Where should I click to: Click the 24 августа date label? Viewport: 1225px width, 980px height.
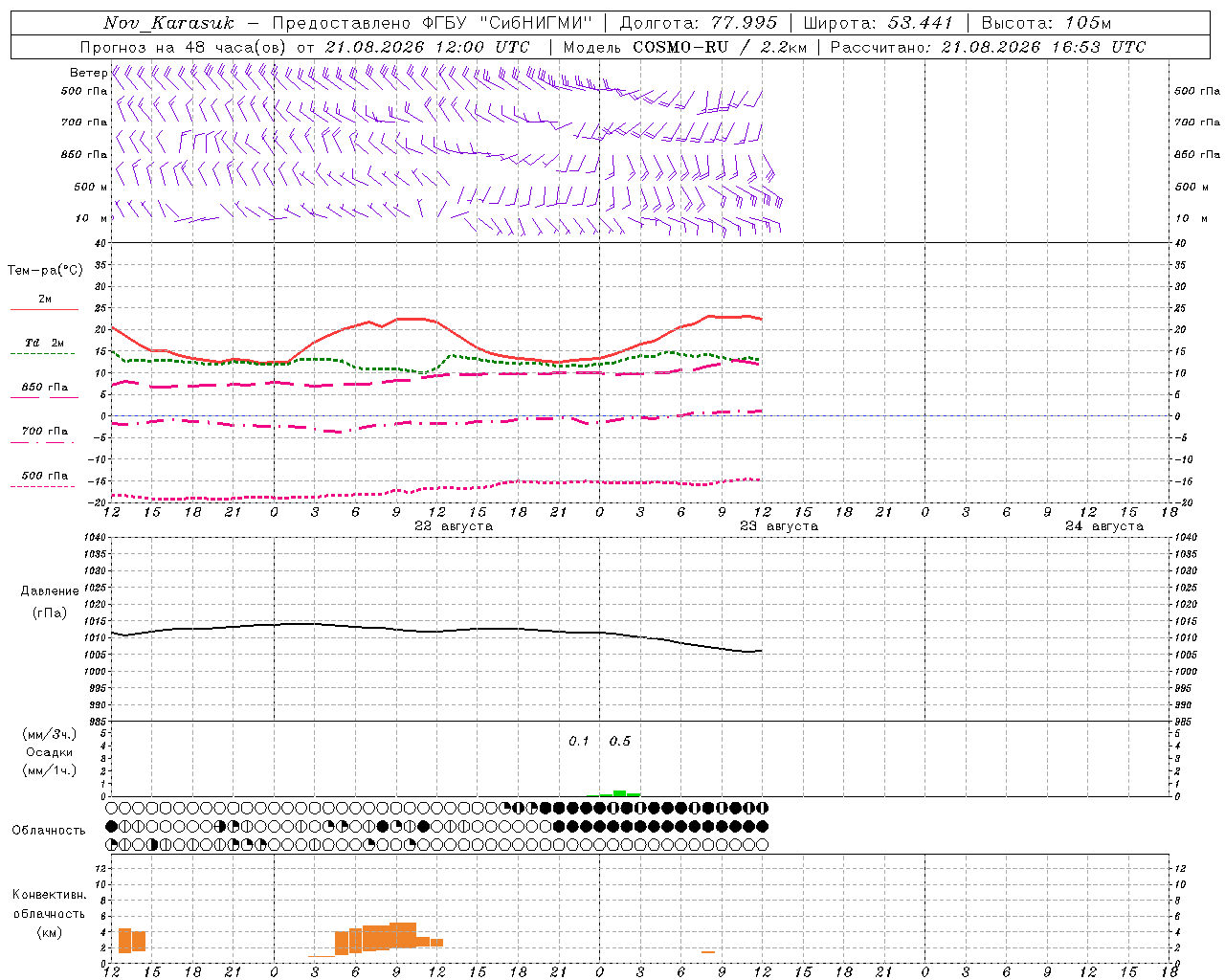(1104, 526)
